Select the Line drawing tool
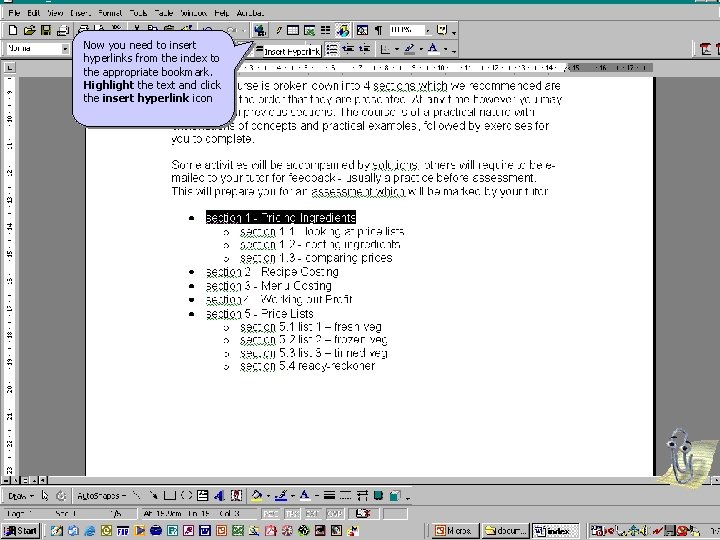 [x=137, y=495]
